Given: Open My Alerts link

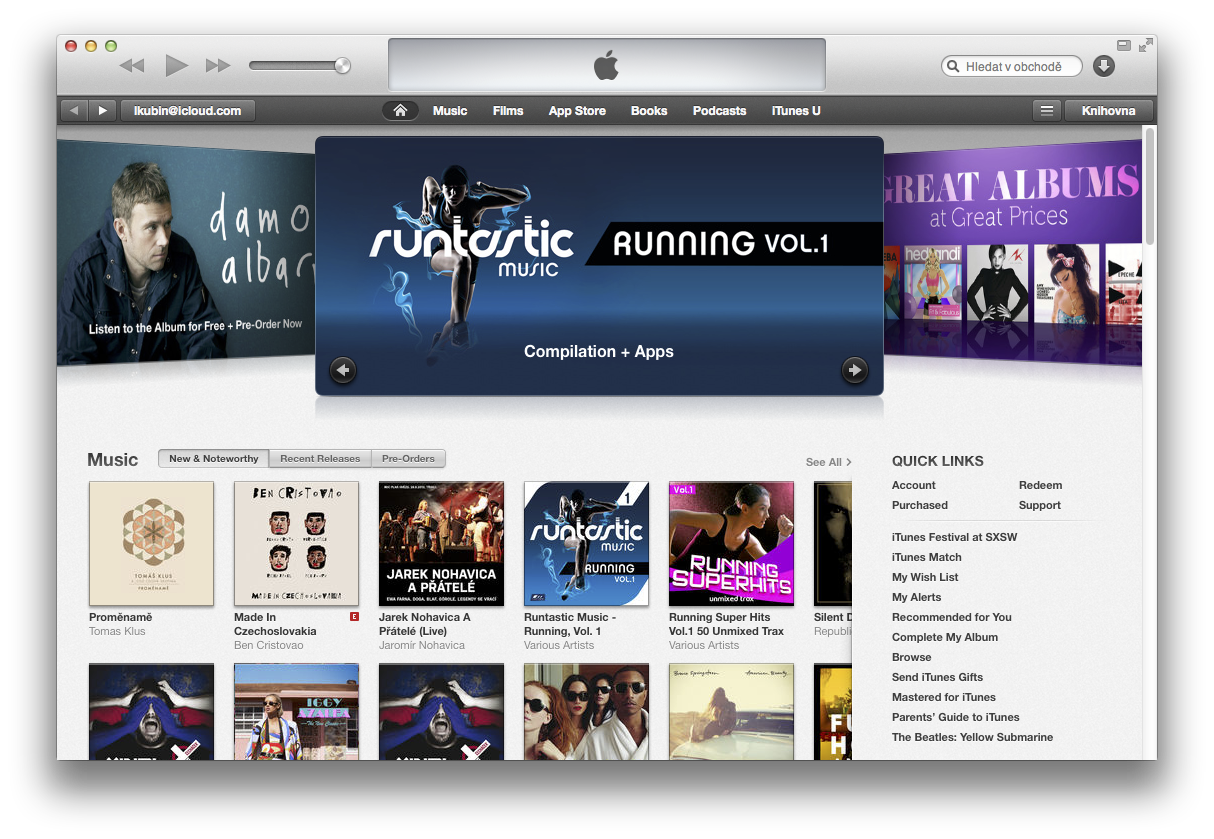Looking at the screenshot, I should click(x=917, y=598).
